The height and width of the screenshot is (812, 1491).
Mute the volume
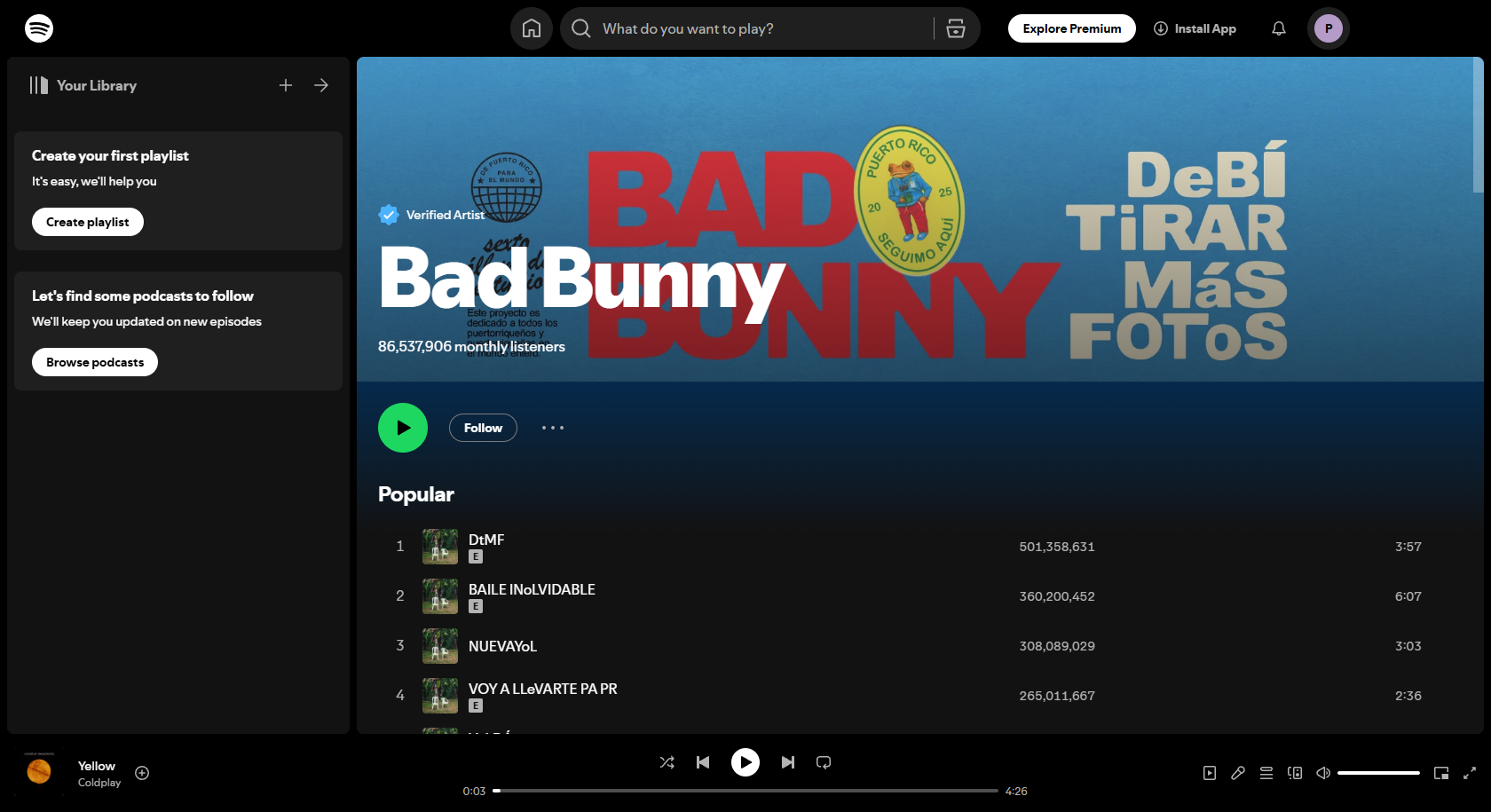[x=1322, y=772]
